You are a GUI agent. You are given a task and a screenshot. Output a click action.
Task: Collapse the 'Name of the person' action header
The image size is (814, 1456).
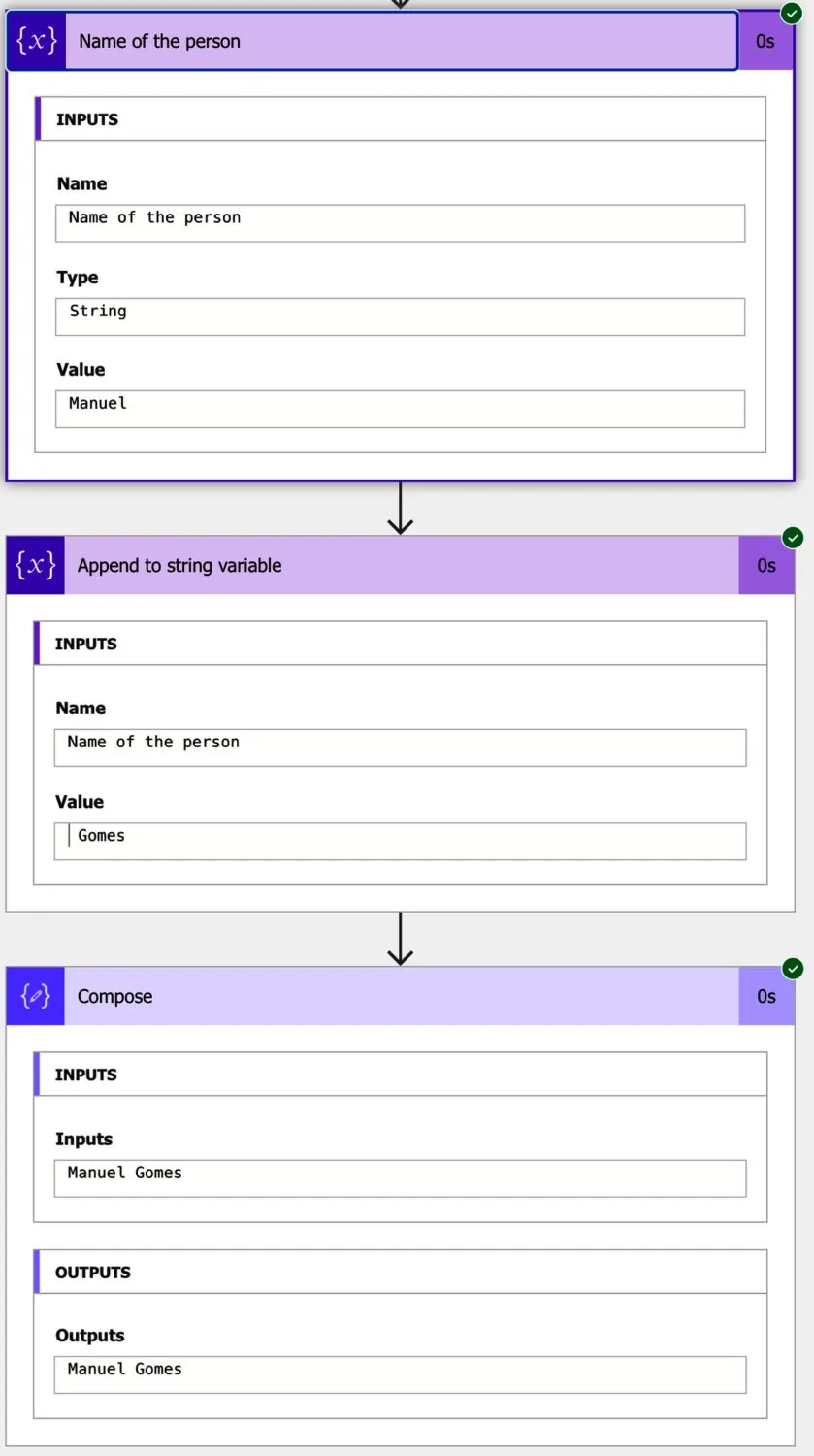pos(388,42)
